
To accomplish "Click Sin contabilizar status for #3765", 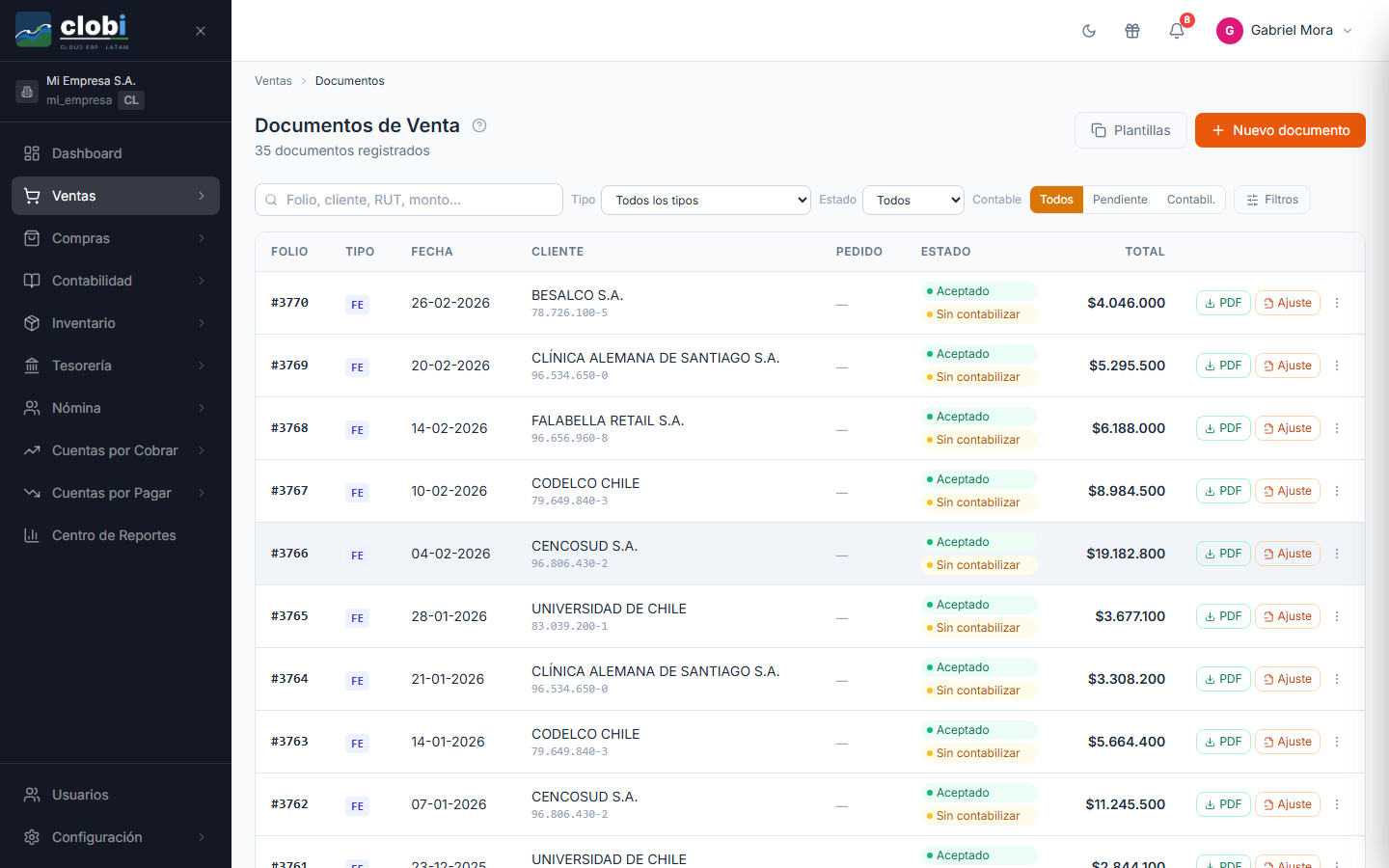I will [979, 628].
